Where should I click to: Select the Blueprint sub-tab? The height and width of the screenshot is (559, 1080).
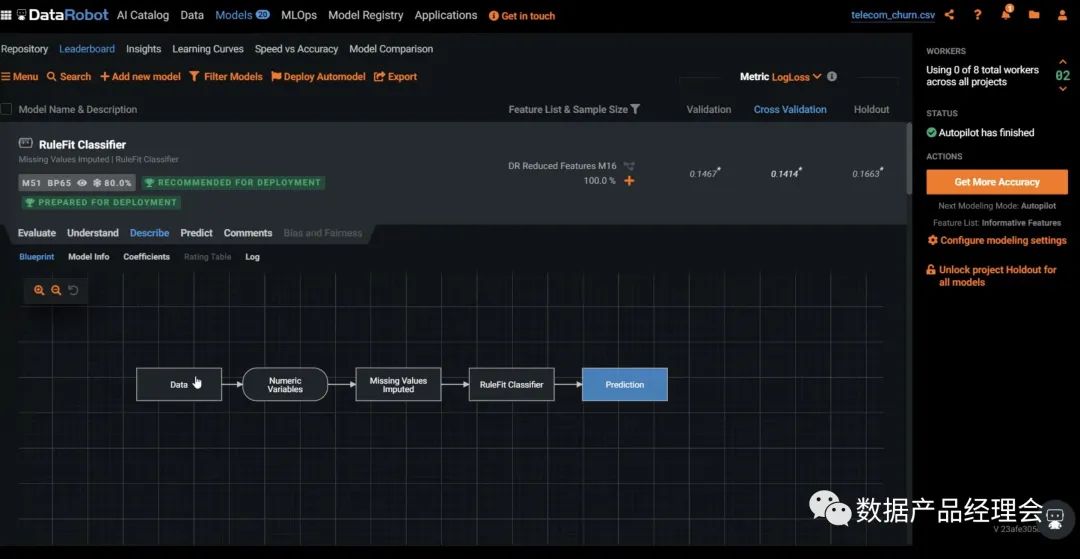click(x=37, y=257)
